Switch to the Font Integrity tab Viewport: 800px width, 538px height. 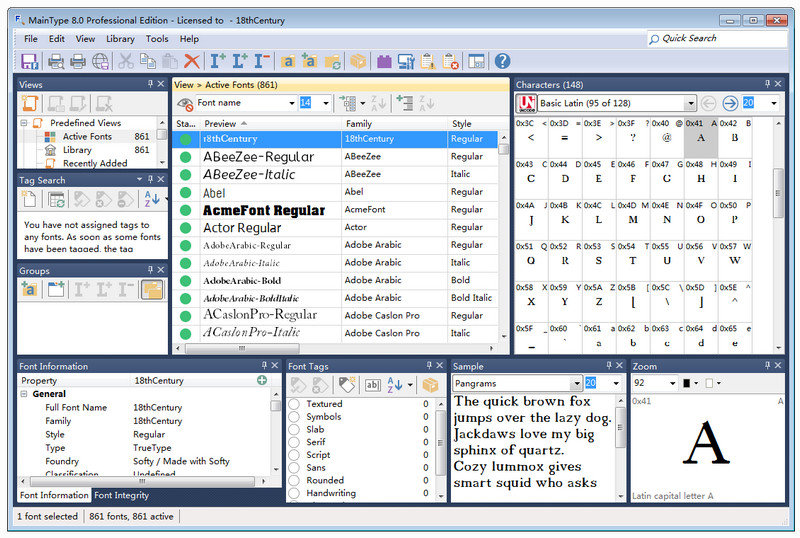(x=121, y=495)
